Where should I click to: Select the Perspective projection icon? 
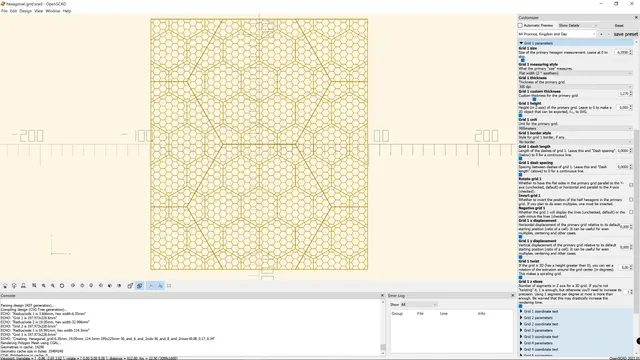click(x=130, y=286)
